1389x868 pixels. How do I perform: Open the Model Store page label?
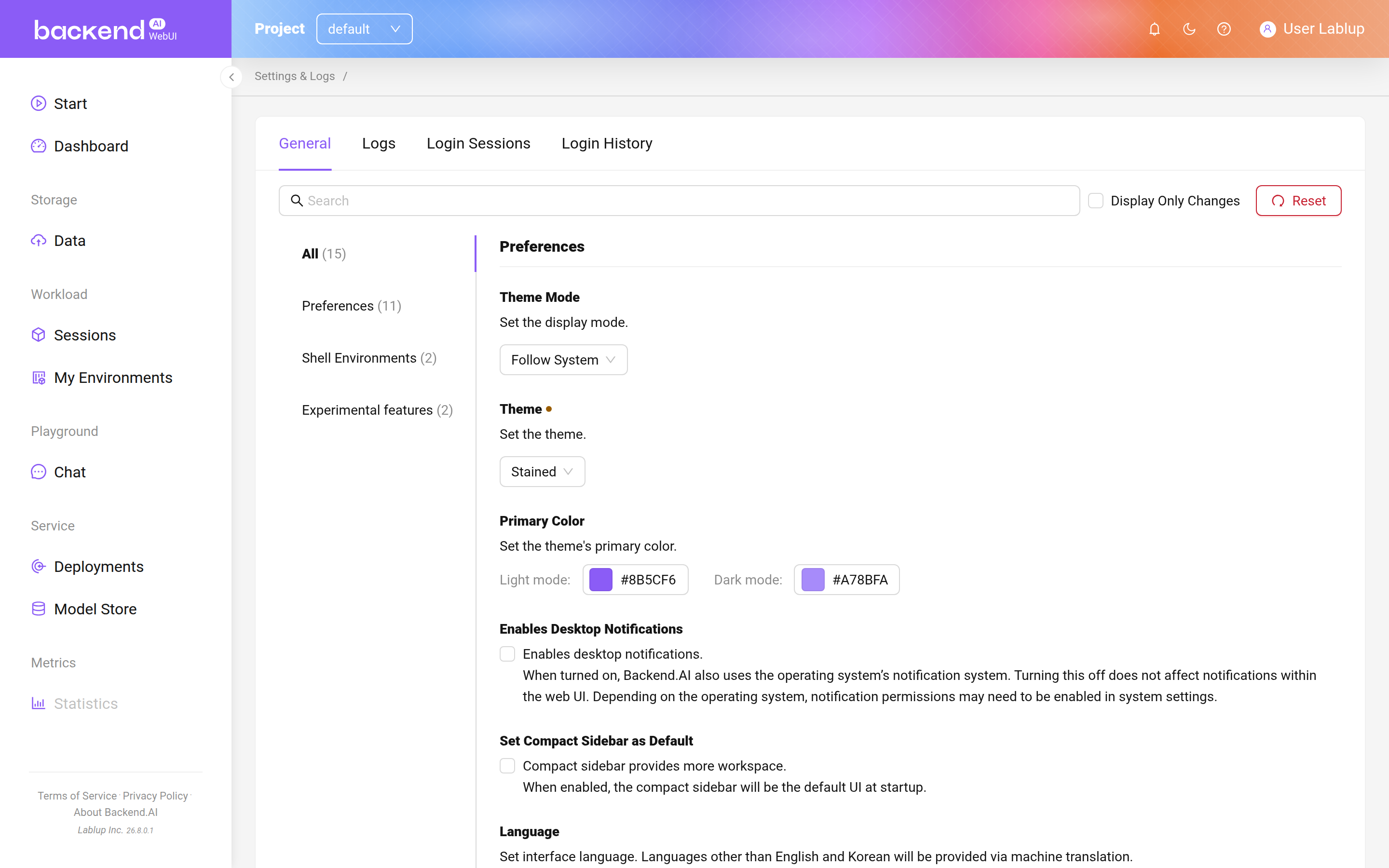pyautogui.click(x=95, y=609)
